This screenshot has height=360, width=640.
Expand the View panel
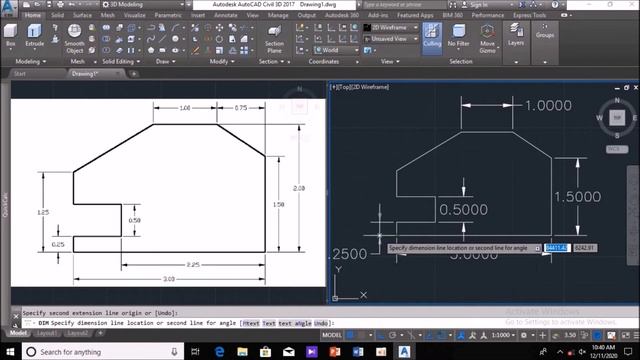[x=390, y=61]
